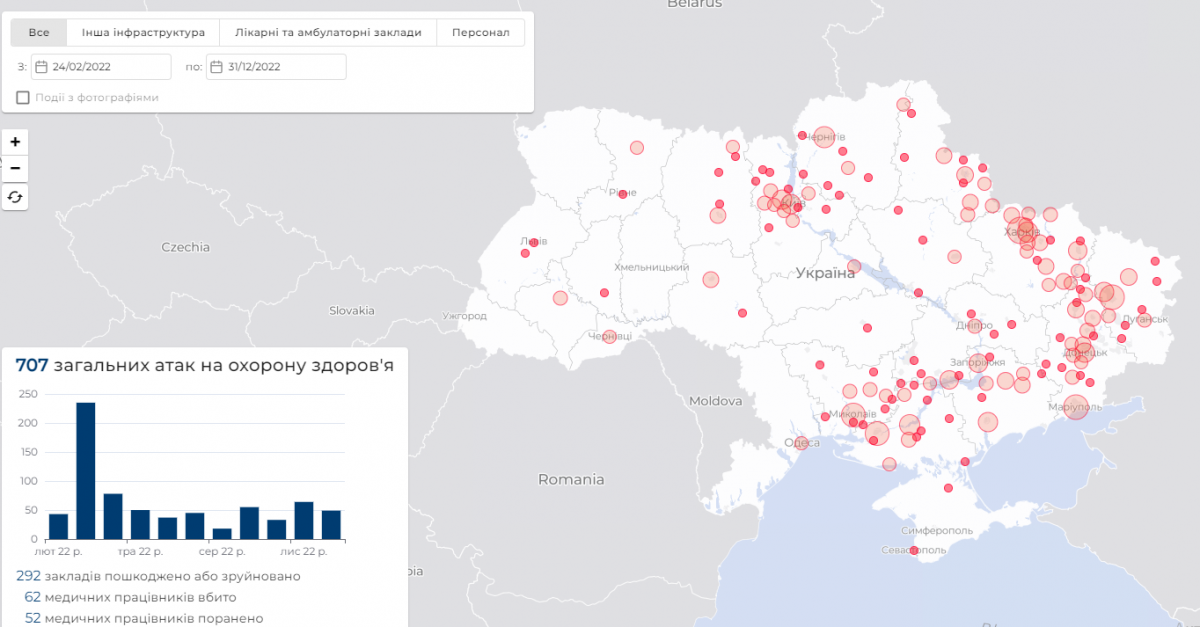
Task: Click the end date calendar icon
Action: [x=216, y=67]
